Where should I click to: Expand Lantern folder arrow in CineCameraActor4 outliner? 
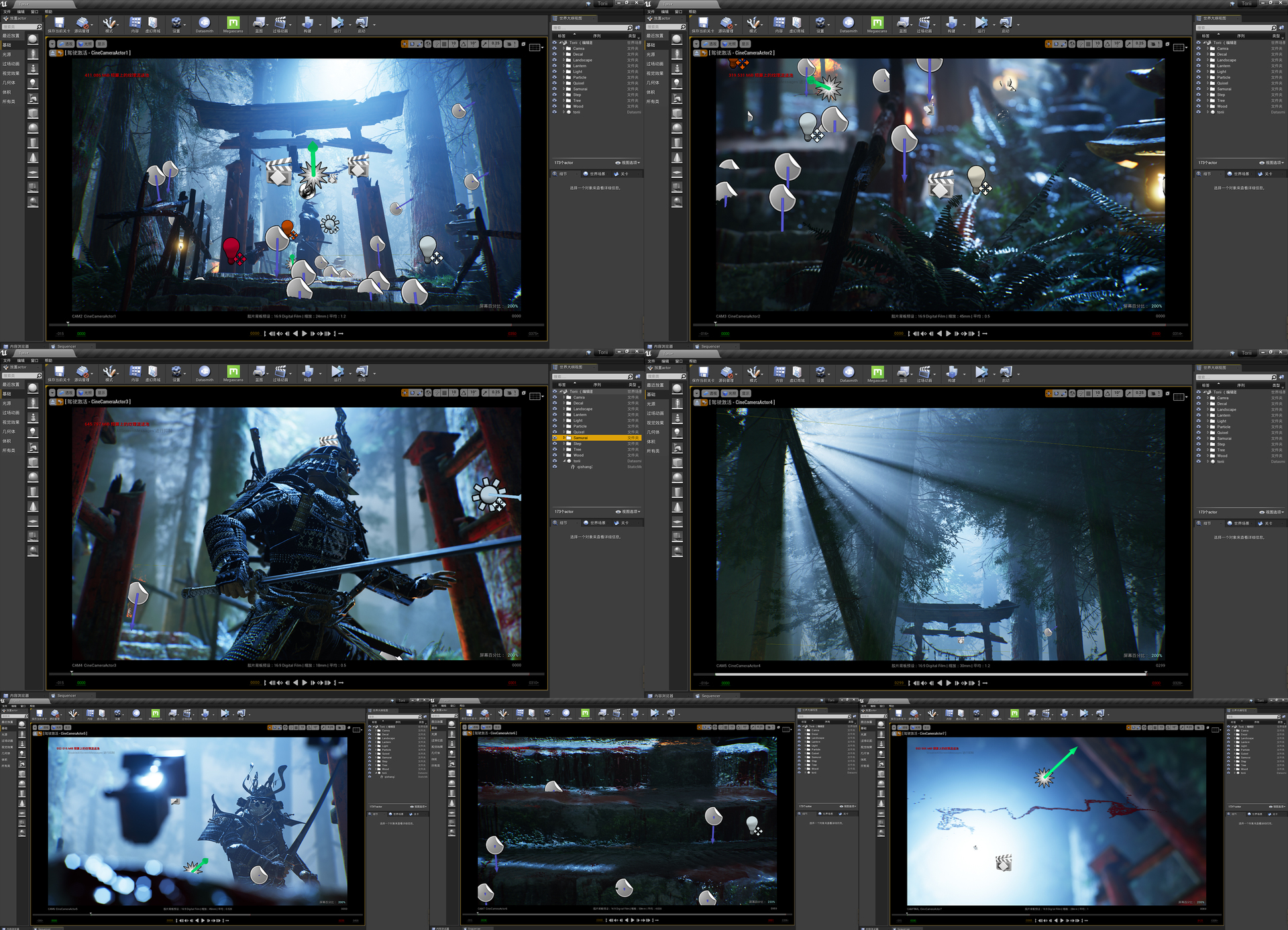[1207, 415]
